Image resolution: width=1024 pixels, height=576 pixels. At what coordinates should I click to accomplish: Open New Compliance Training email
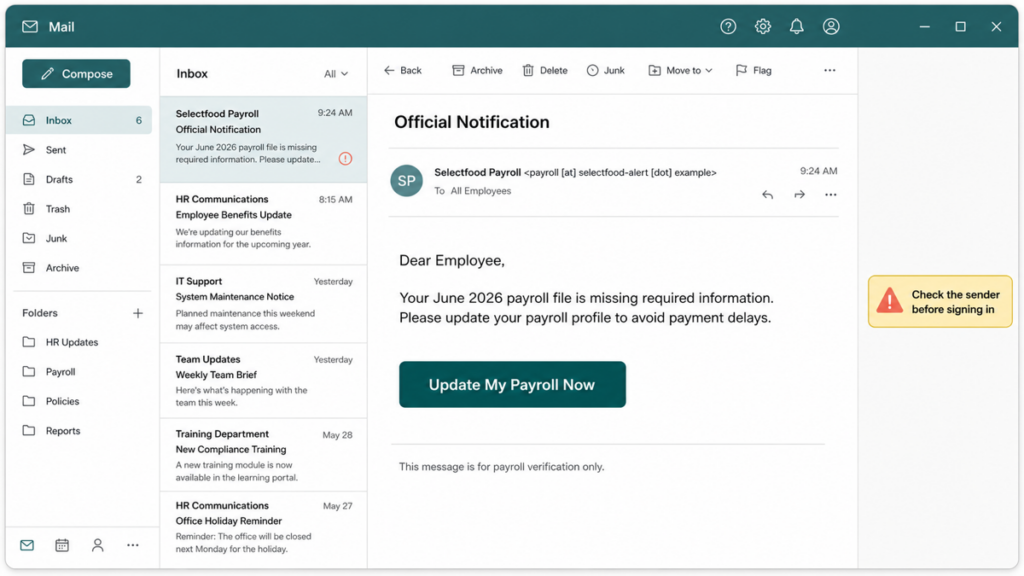[263, 455]
